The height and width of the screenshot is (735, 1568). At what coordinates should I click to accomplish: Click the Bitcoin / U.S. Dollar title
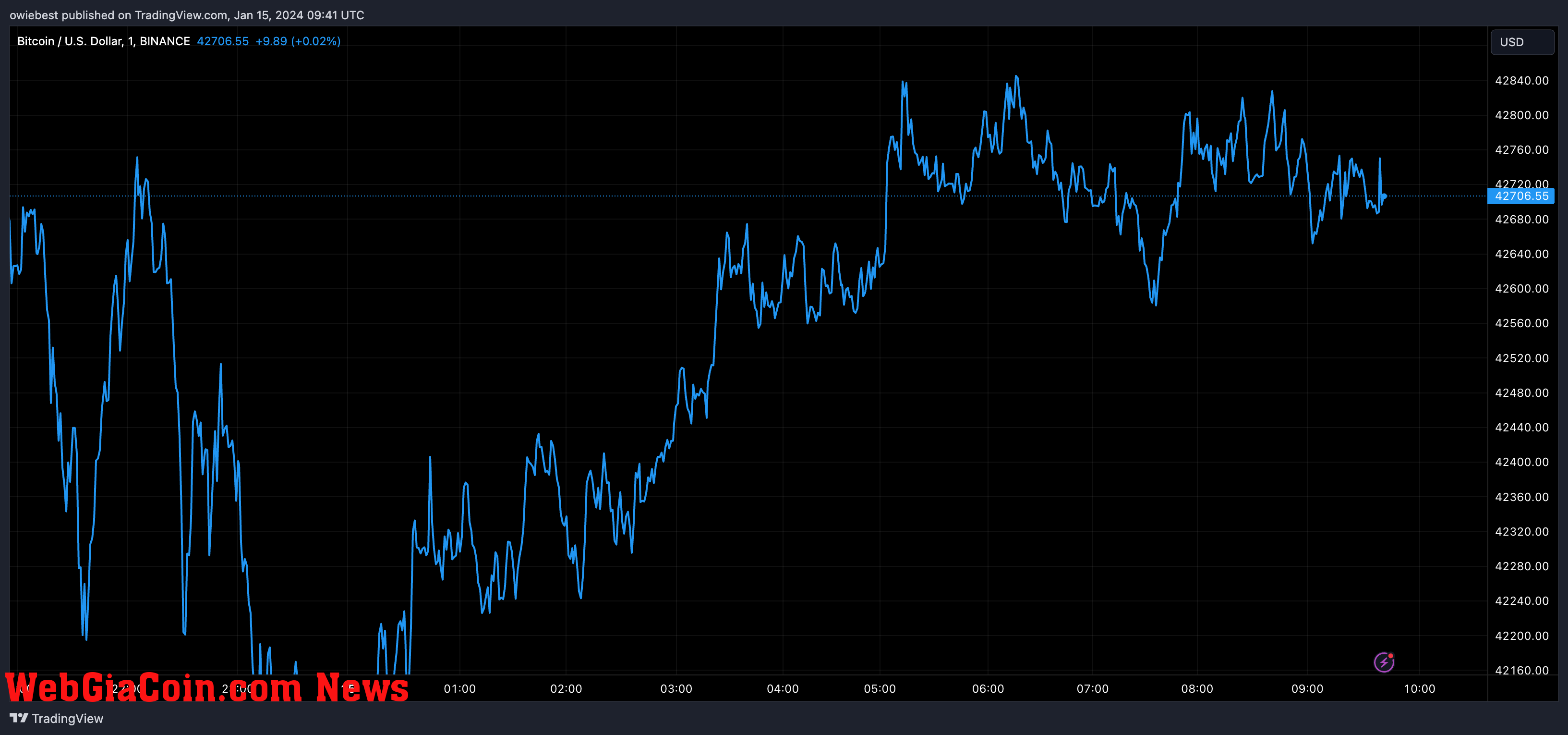click(104, 41)
